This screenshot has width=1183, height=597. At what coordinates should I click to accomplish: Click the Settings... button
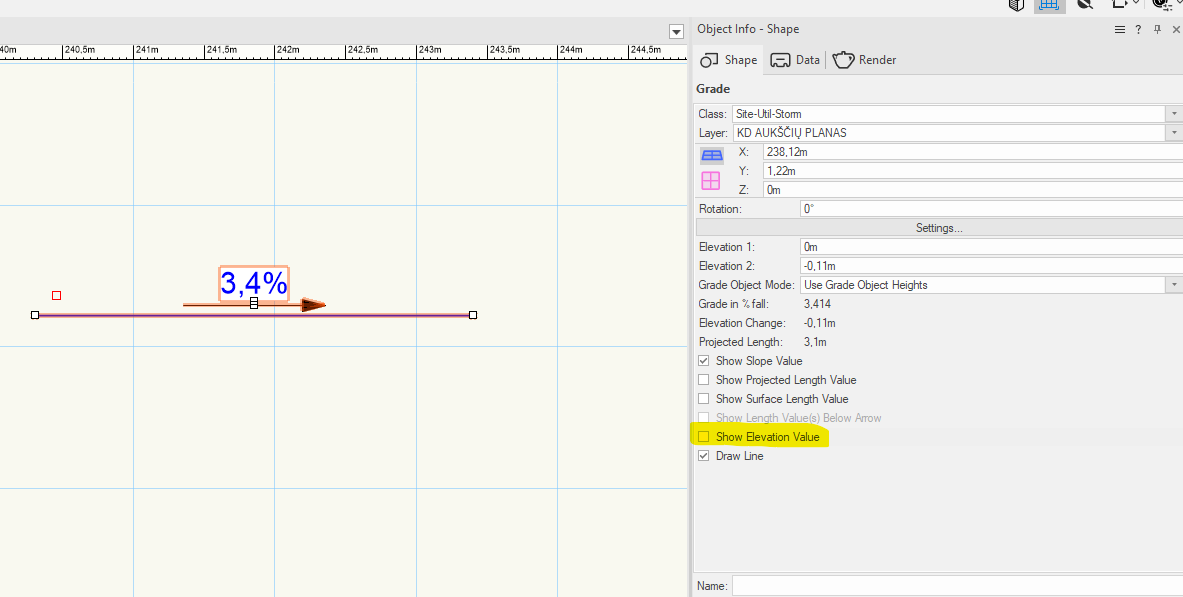click(x=938, y=228)
